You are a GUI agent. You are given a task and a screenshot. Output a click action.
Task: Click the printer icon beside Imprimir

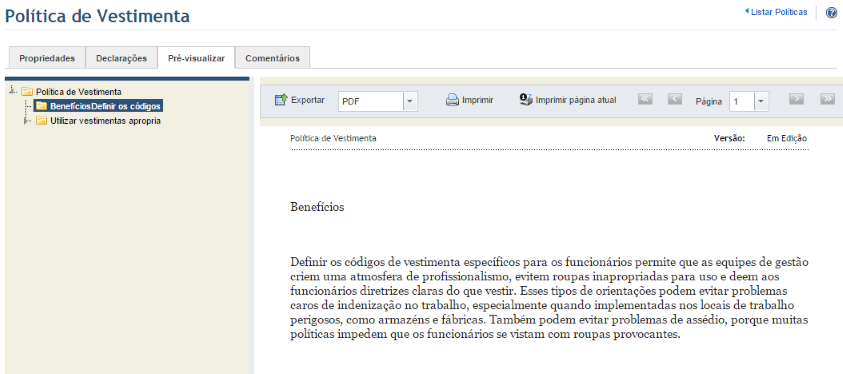click(x=452, y=100)
